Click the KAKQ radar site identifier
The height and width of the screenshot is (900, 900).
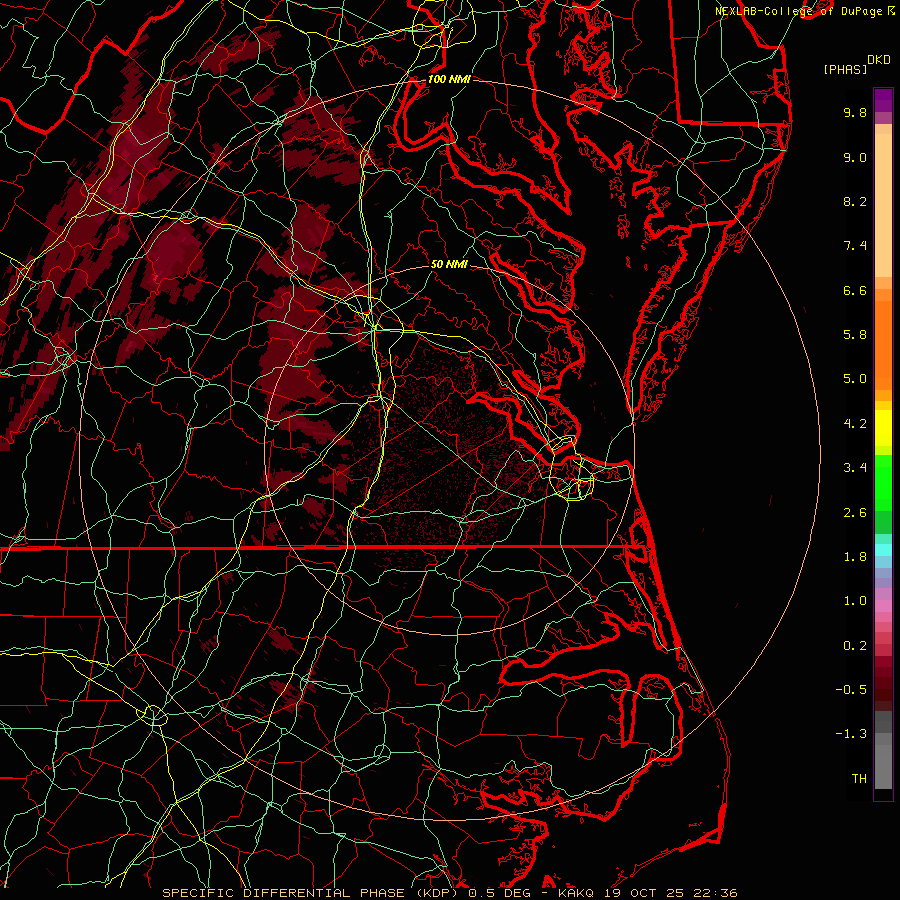(x=576, y=893)
